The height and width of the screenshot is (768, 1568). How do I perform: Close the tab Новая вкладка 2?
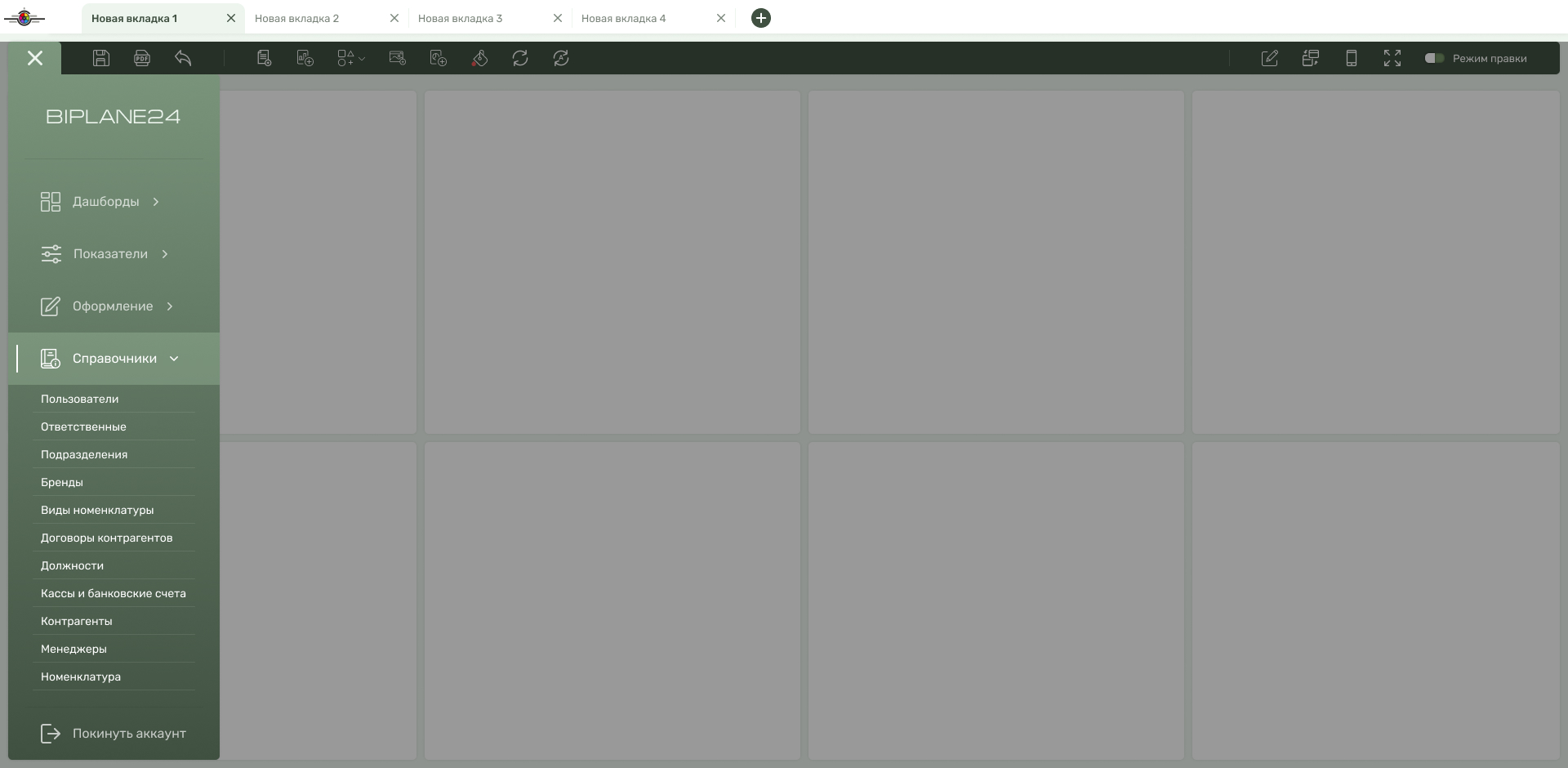(394, 18)
